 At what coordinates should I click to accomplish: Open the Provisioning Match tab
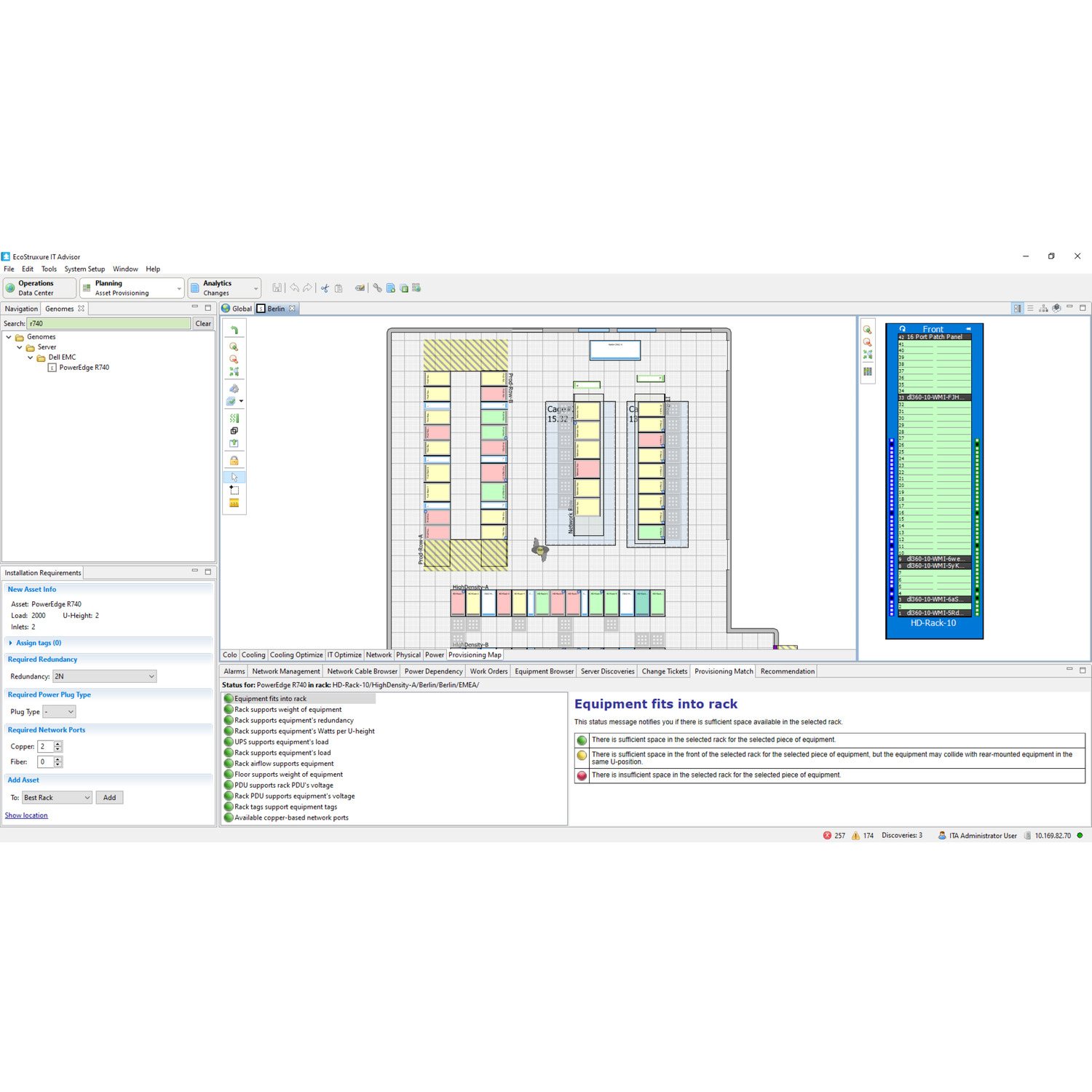(x=724, y=671)
